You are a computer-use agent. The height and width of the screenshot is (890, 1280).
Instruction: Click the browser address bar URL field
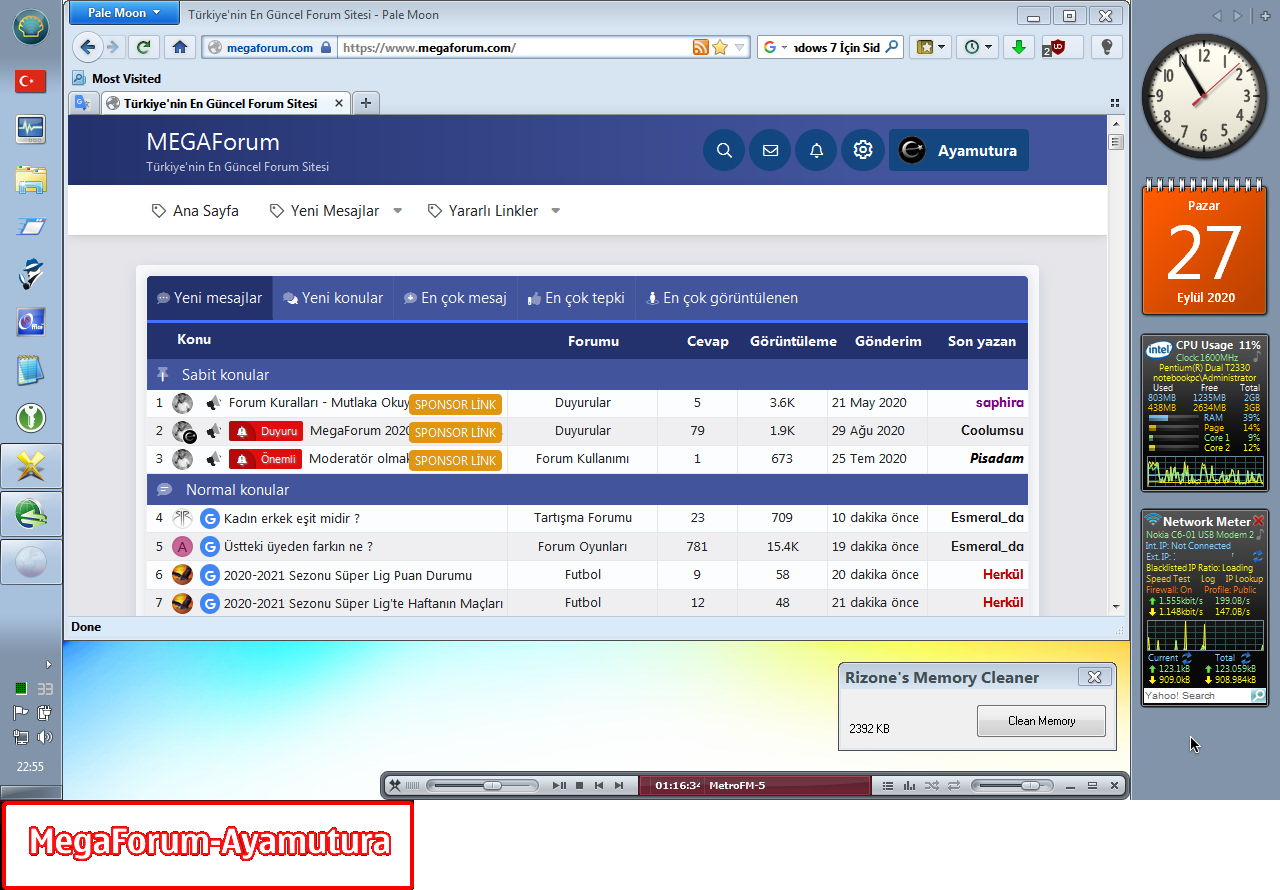pos(515,47)
